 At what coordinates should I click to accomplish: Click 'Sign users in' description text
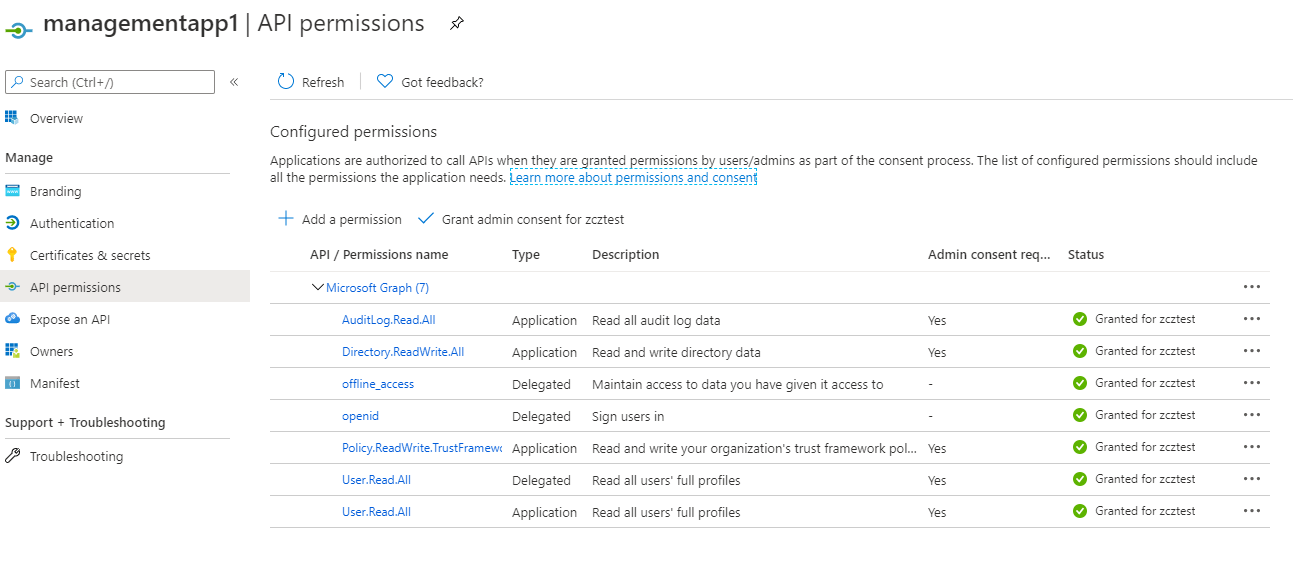[x=628, y=416]
